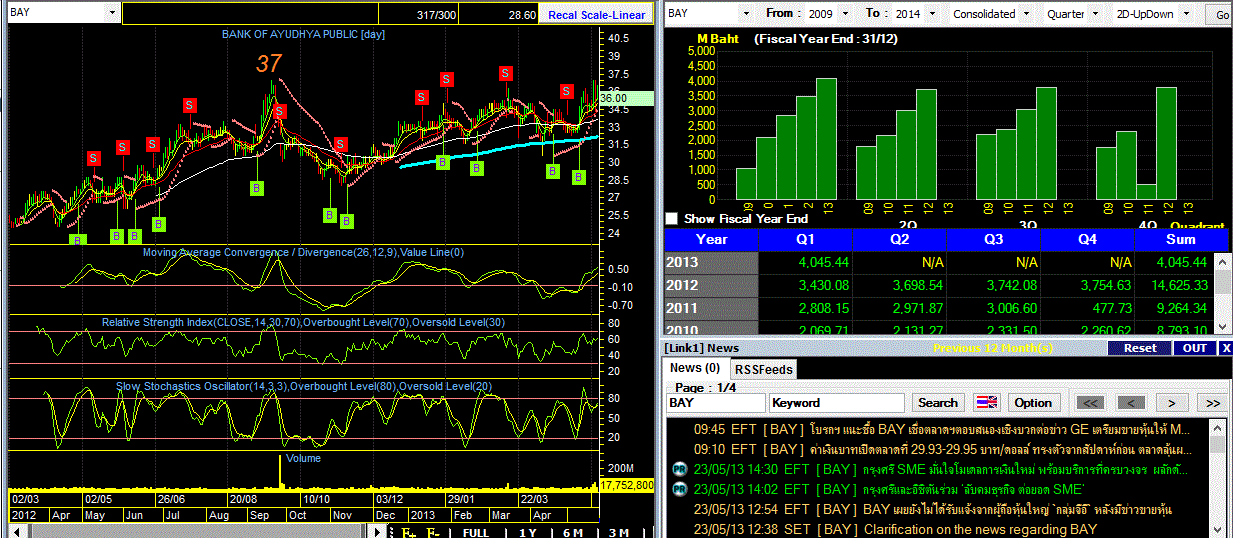Open the financials symbol BAY combo box

pyautogui.click(x=709, y=14)
